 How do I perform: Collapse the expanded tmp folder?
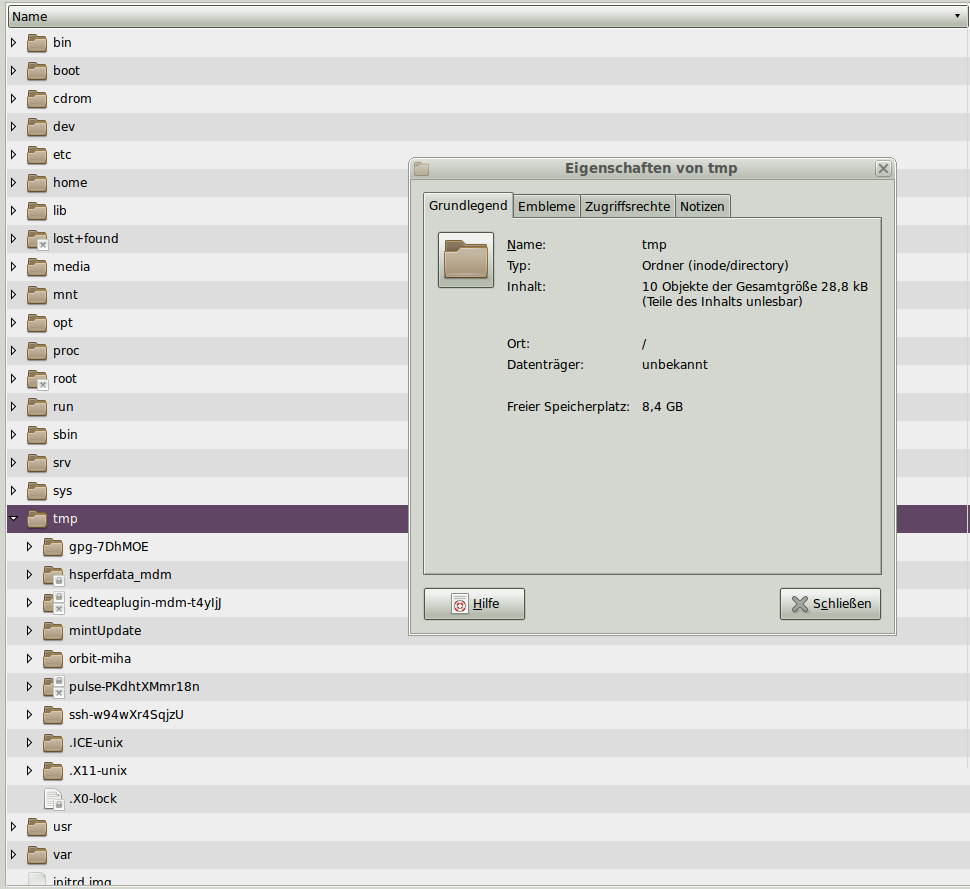[13, 519]
